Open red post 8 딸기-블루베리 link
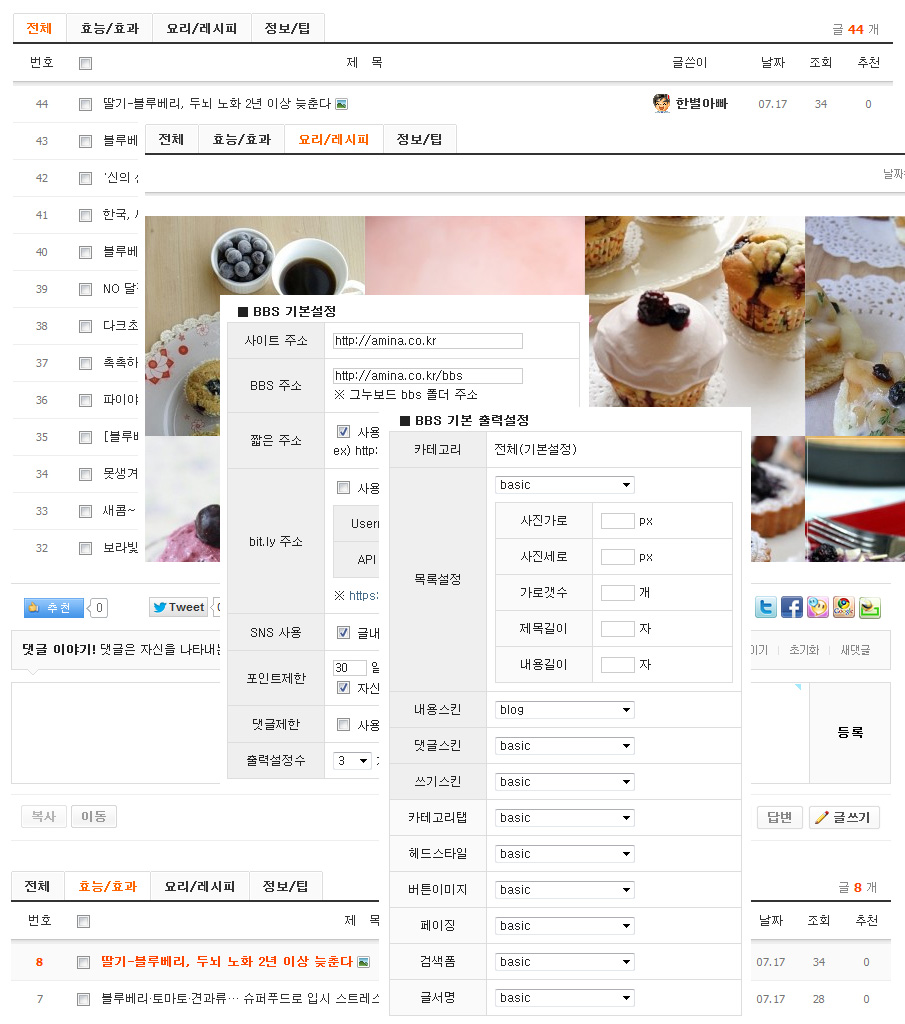 [227, 961]
